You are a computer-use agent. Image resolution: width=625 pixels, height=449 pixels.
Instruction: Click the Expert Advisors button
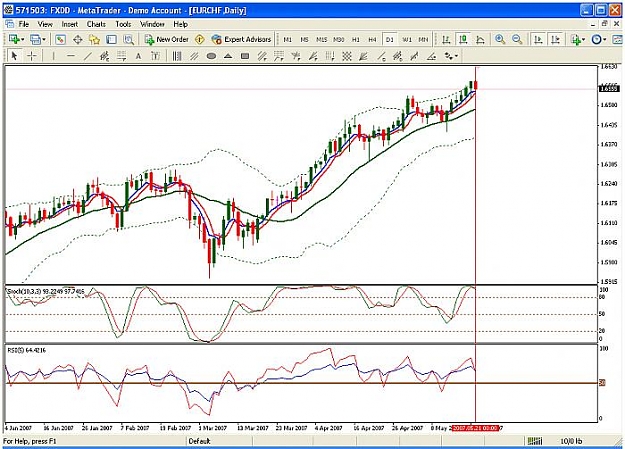[x=242, y=39]
